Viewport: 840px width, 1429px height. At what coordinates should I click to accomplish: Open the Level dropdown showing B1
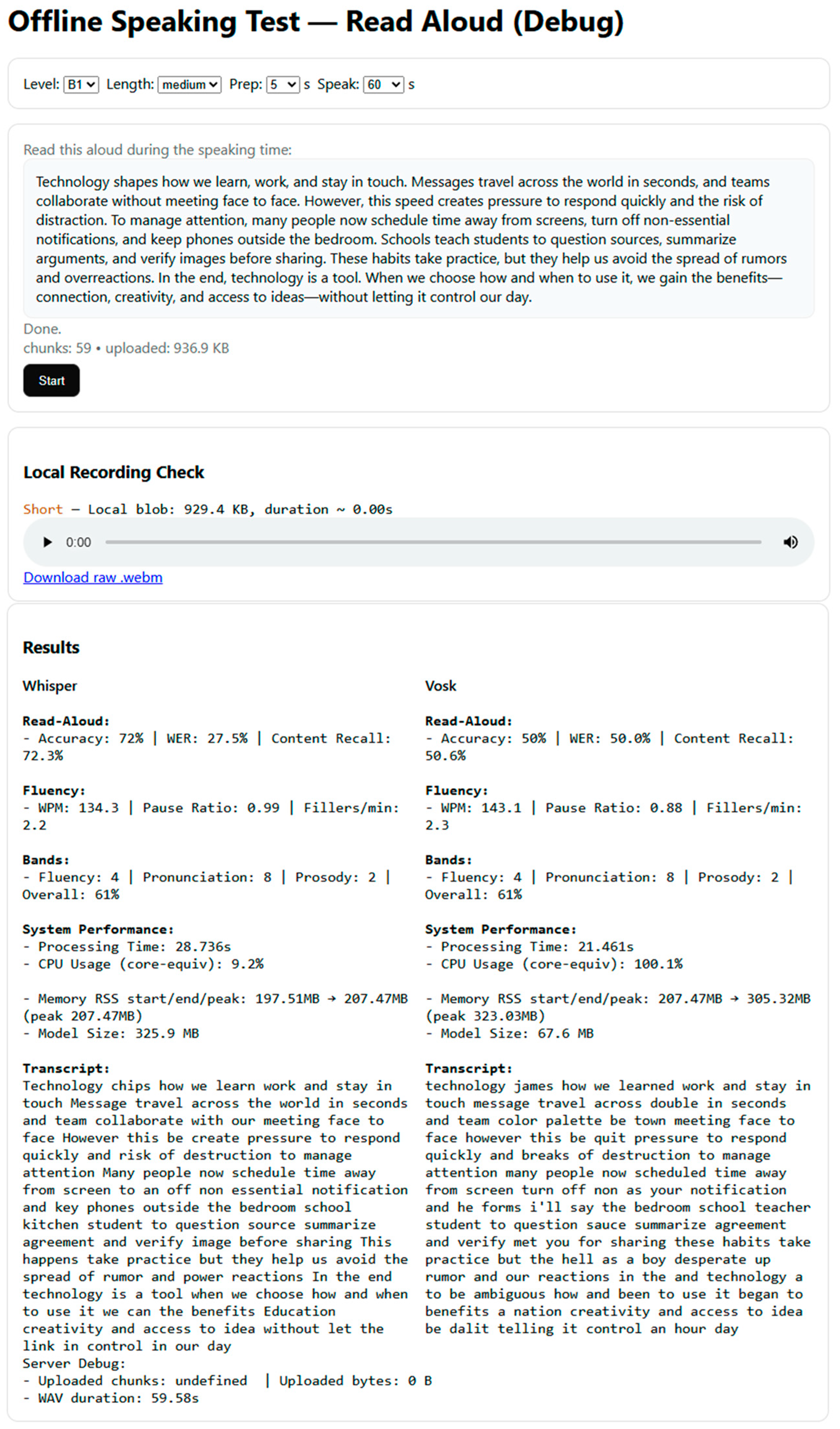tap(81, 85)
